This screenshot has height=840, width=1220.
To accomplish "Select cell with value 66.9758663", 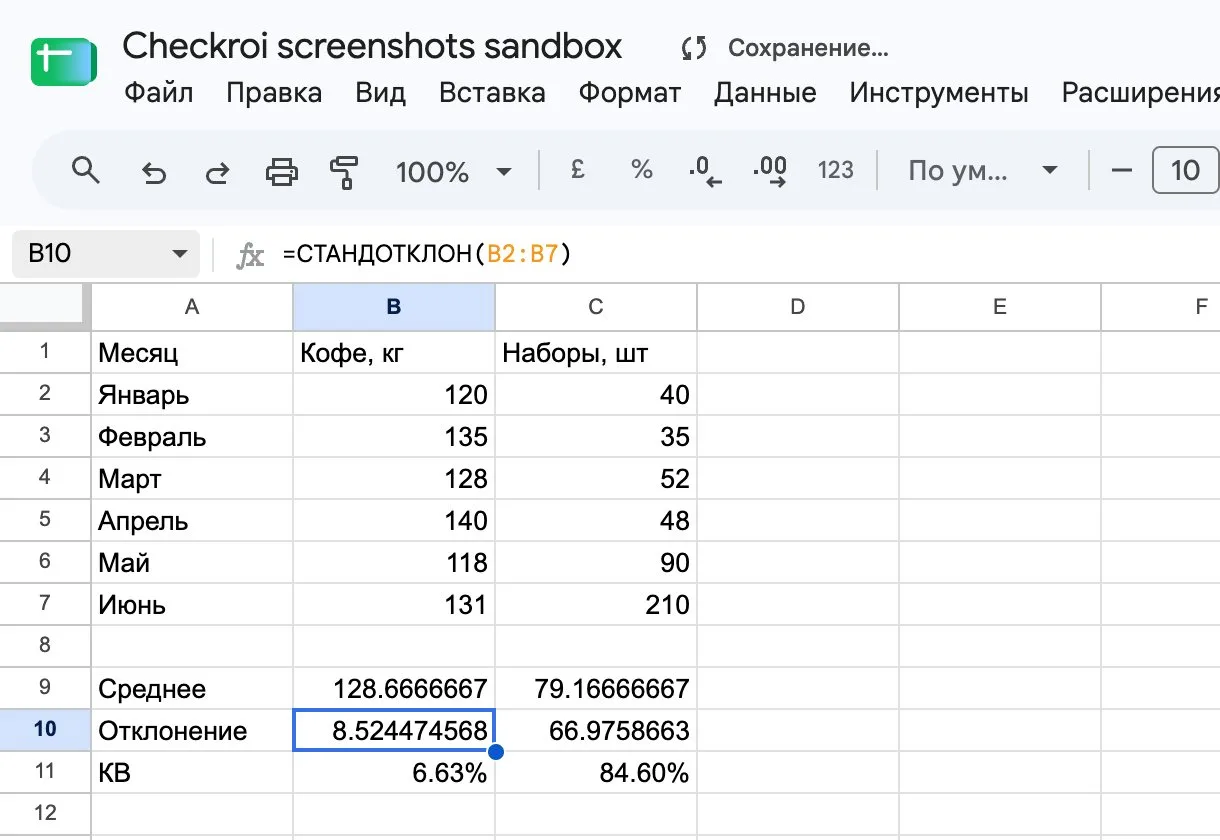I will click(x=596, y=730).
